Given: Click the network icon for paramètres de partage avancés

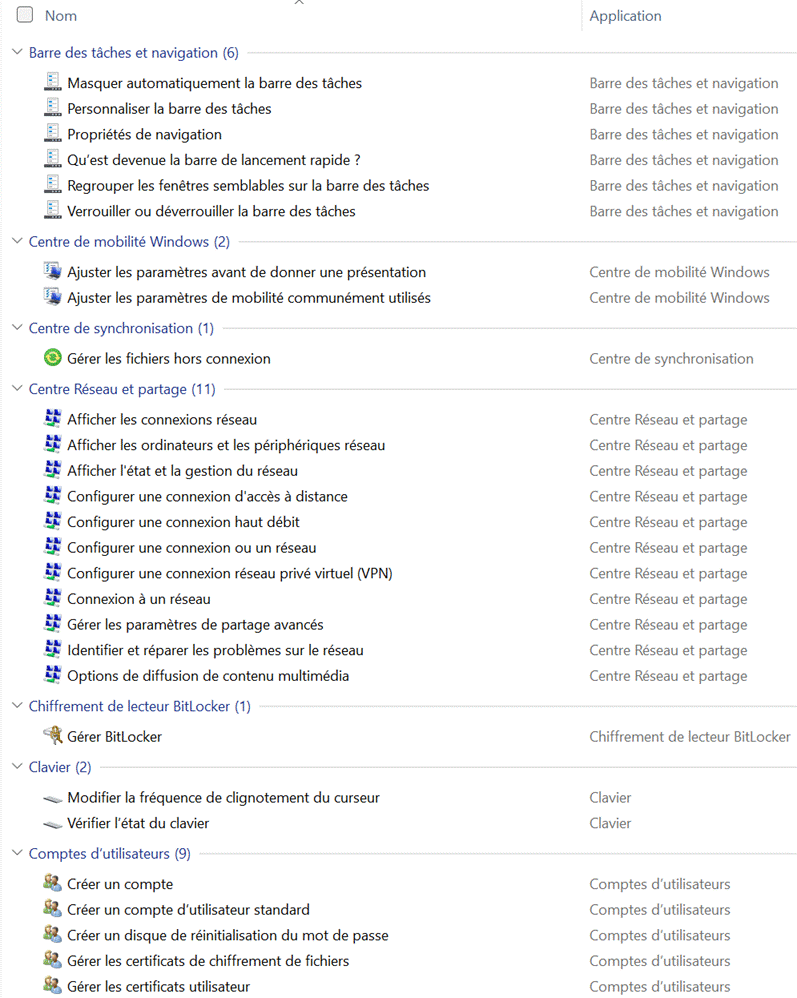Looking at the screenshot, I should 53,624.
